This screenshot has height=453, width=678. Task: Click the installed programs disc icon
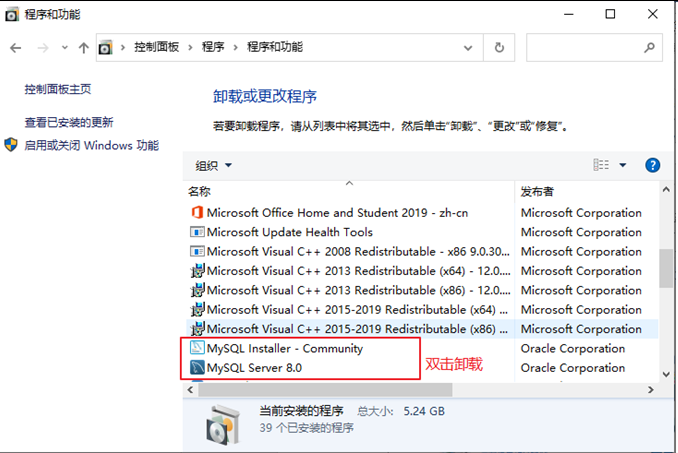222,425
